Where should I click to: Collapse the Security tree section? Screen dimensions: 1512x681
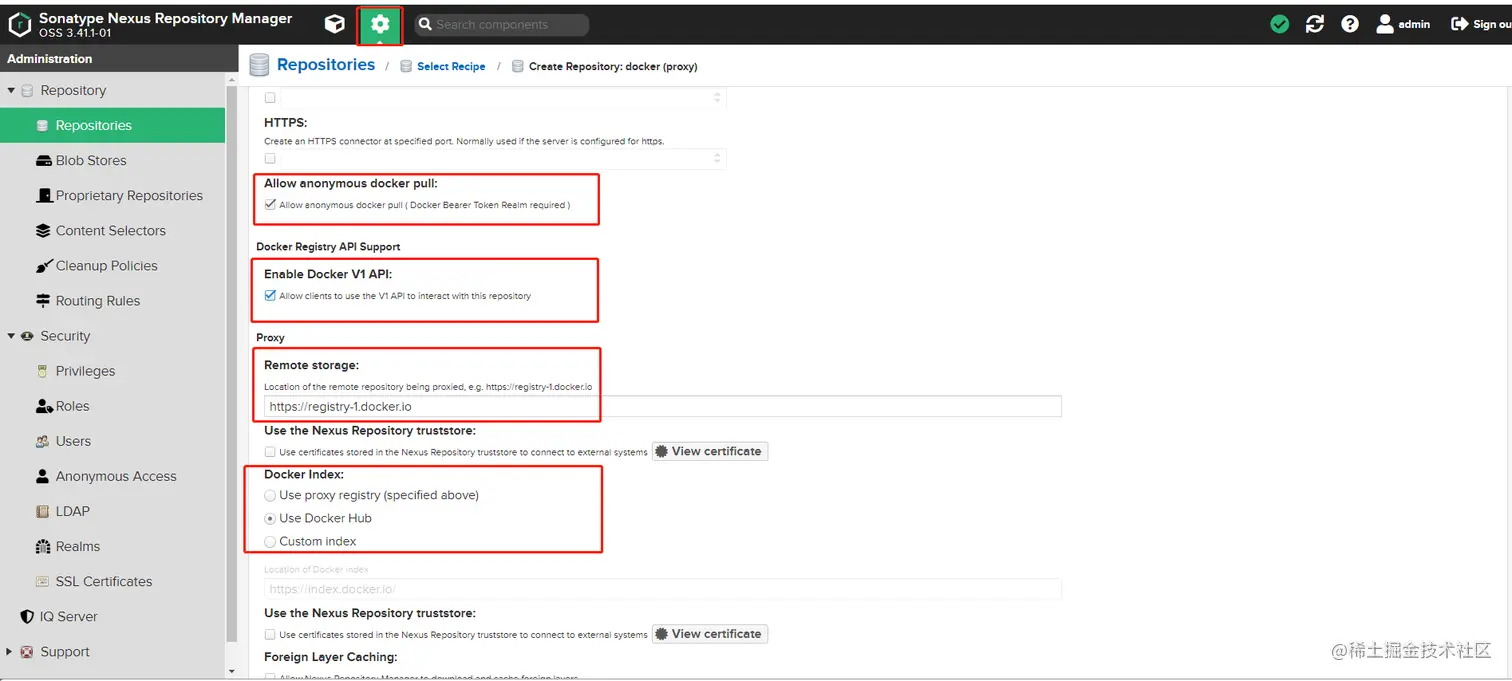pyautogui.click(x=11, y=336)
